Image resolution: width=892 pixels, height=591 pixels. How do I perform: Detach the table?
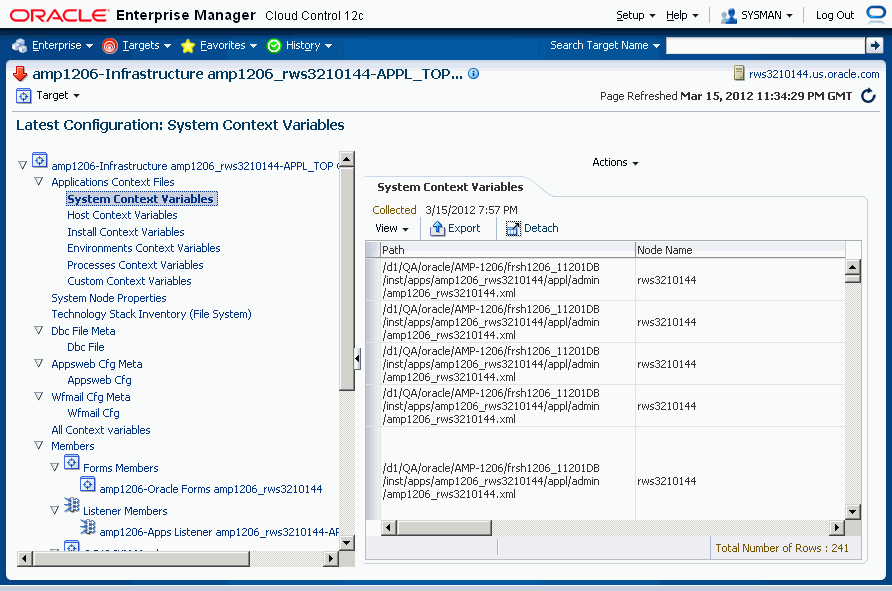(x=532, y=229)
